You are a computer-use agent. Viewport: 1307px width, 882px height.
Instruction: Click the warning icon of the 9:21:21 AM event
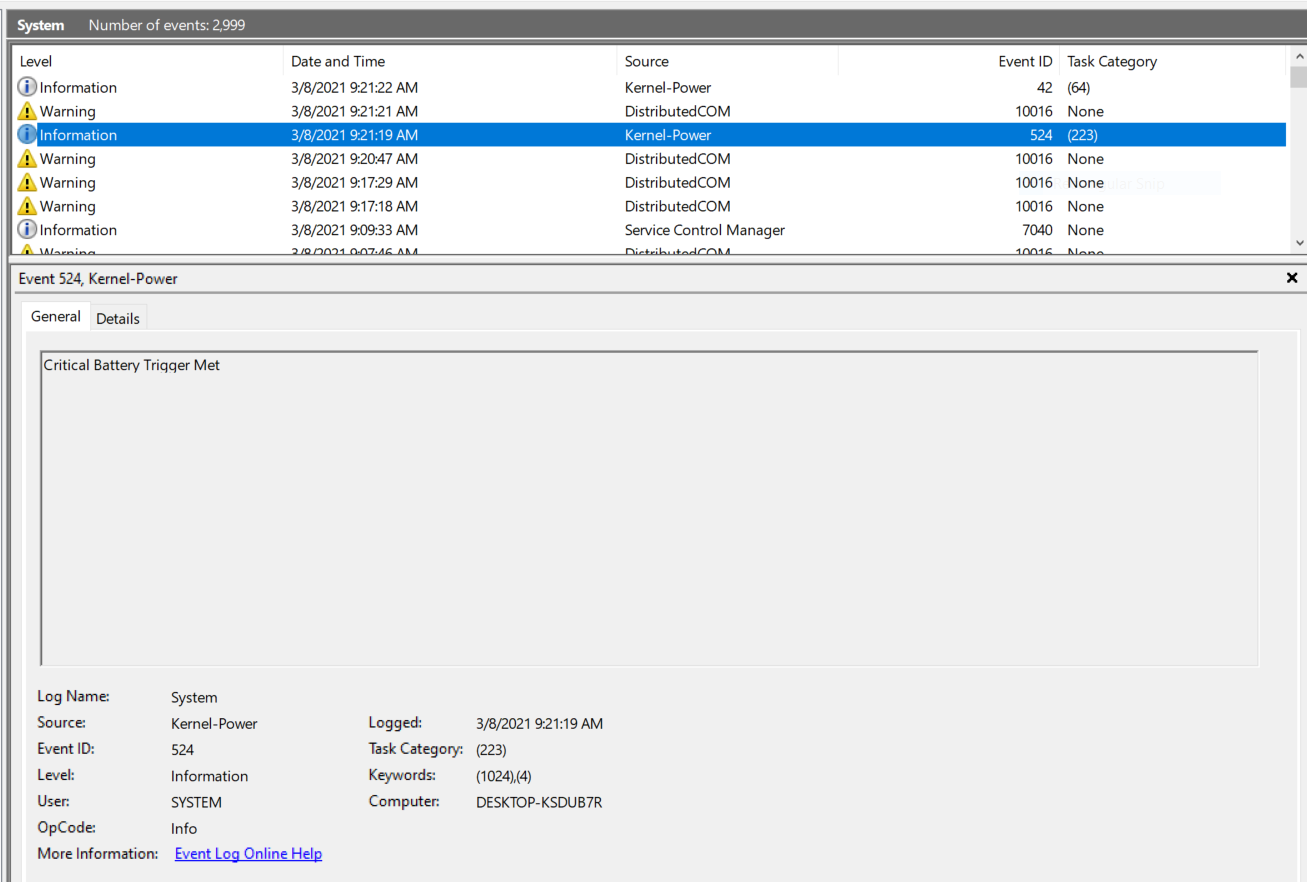pos(28,111)
